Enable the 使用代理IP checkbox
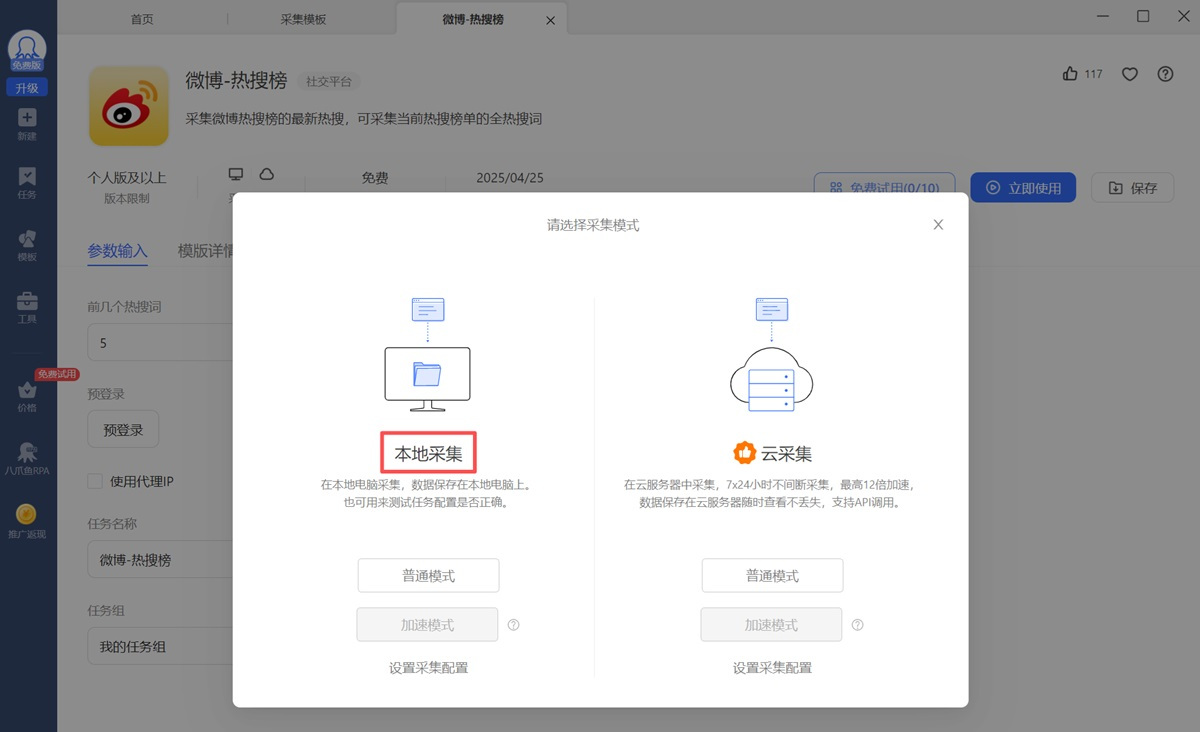1200x732 pixels. click(96, 481)
